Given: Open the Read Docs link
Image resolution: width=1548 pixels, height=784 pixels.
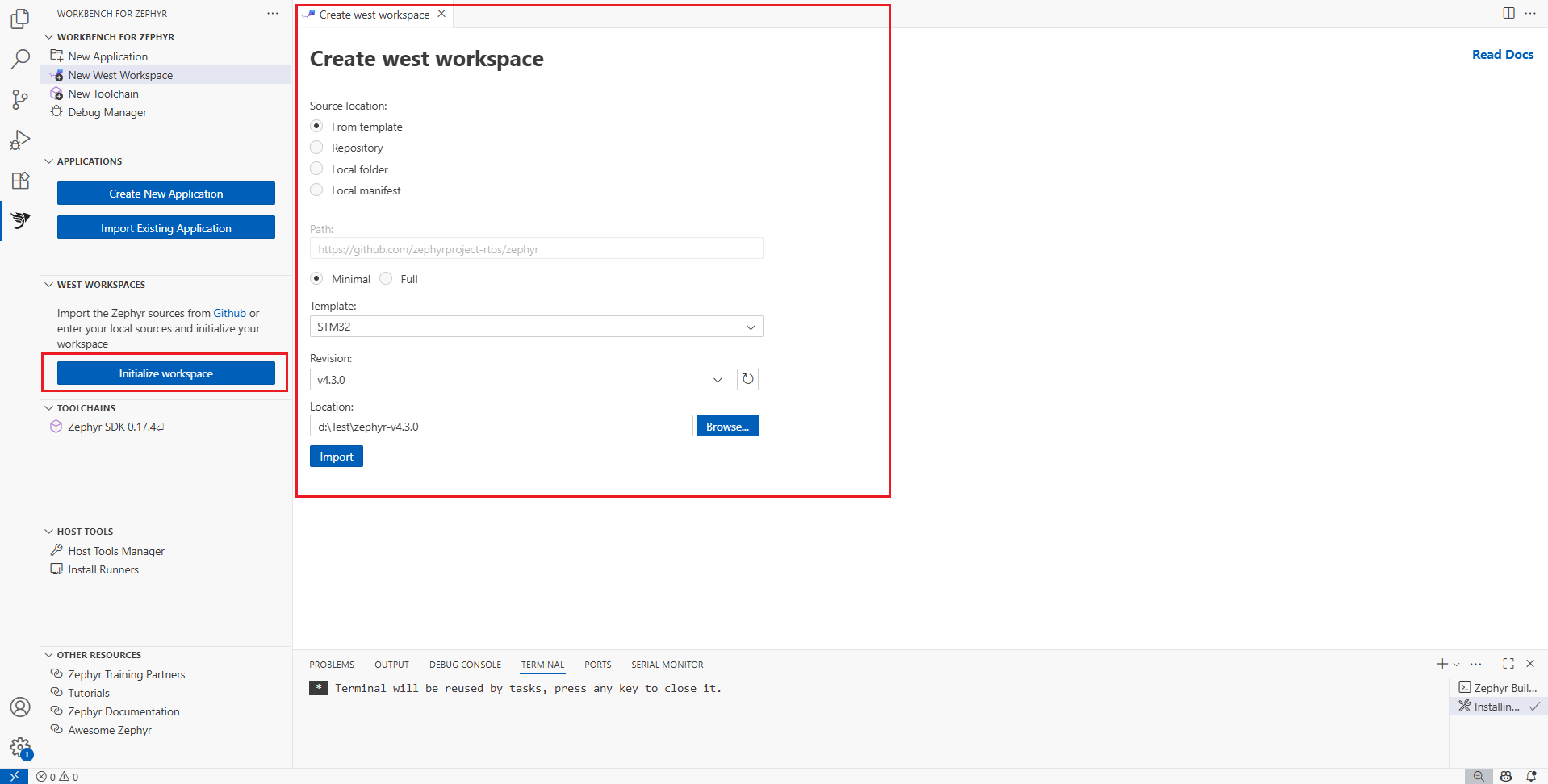Looking at the screenshot, I should pos(1502,54).
